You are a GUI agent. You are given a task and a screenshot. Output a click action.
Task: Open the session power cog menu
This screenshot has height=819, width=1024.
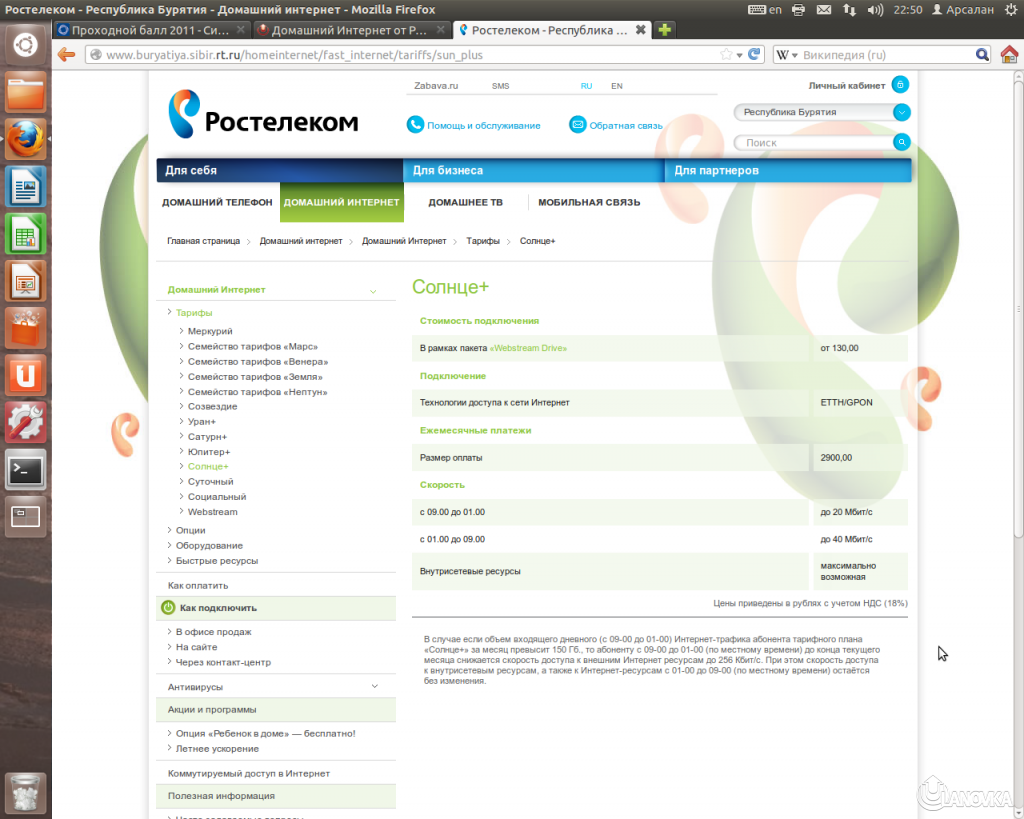click(1010, 10)
